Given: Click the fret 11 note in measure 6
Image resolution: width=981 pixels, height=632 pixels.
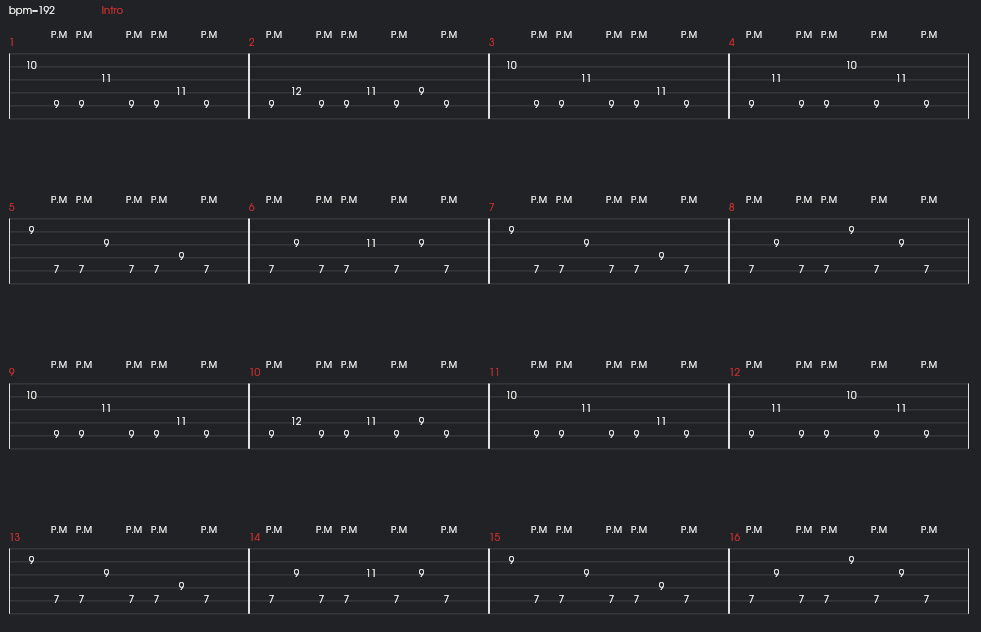Looking at the screenshot, I should point(372,243).
